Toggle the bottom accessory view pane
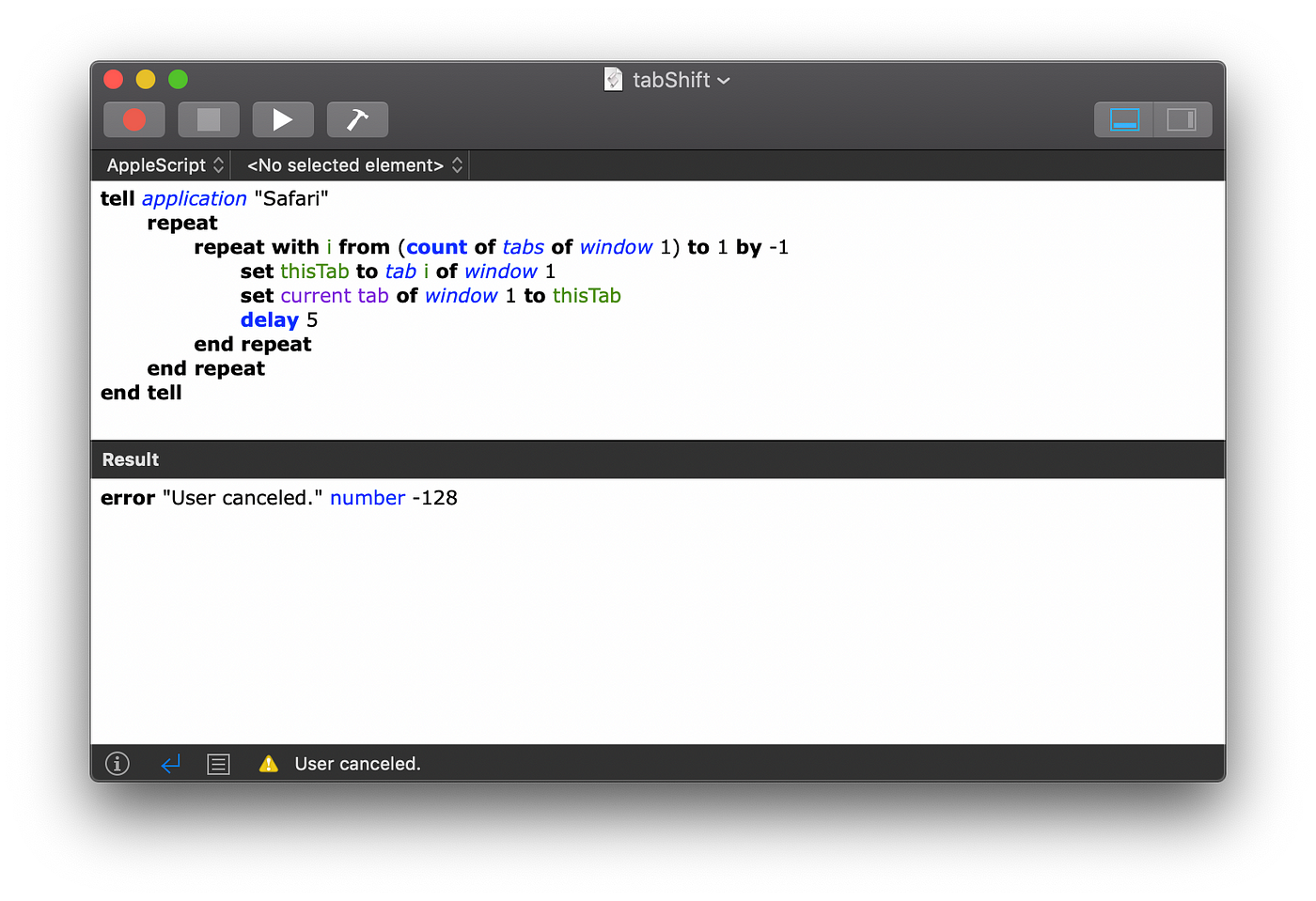The image size is (1316, 901). (x=1124, y=119)
